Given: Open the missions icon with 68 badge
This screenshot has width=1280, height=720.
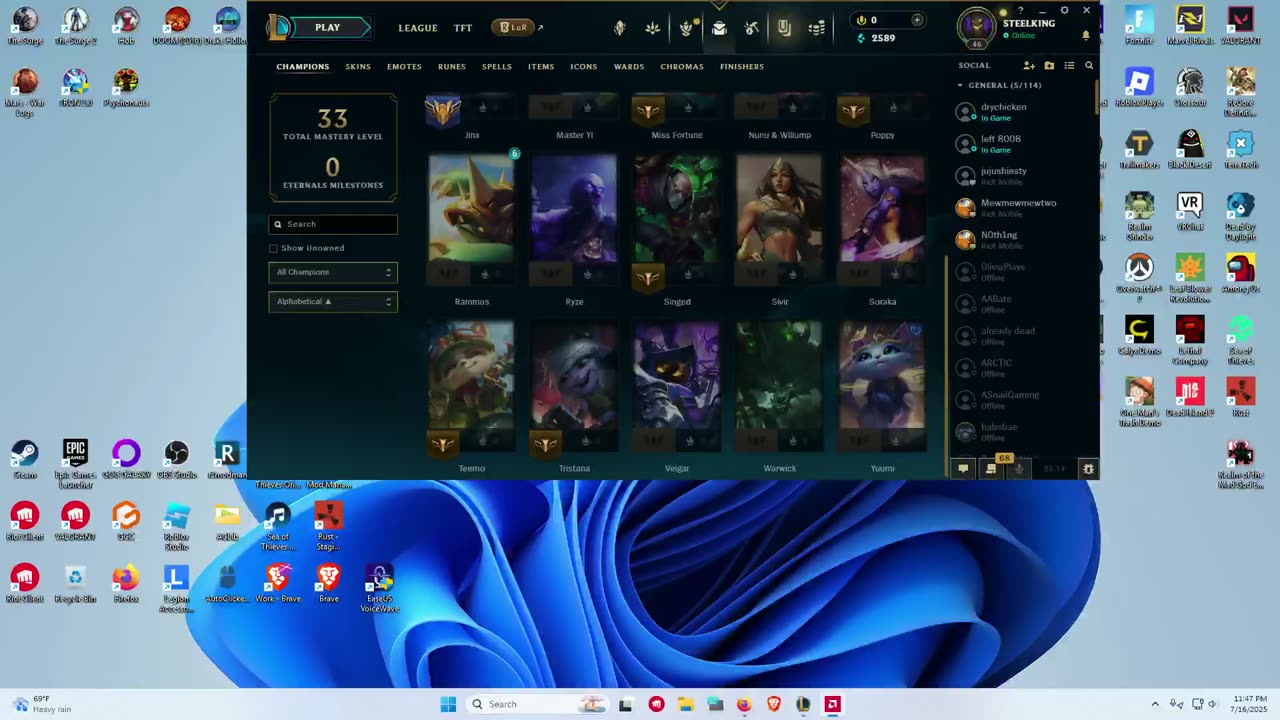Looking at the screenshot, I should pos(991,468).
